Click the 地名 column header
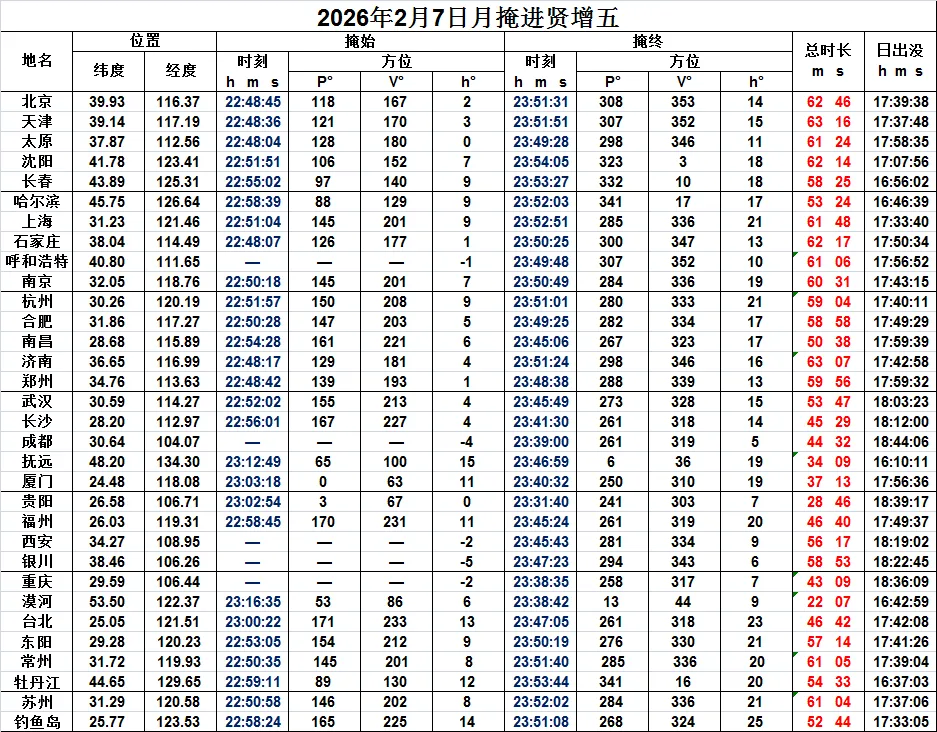Viewport: 937px width, 732px height. [36, 60]
